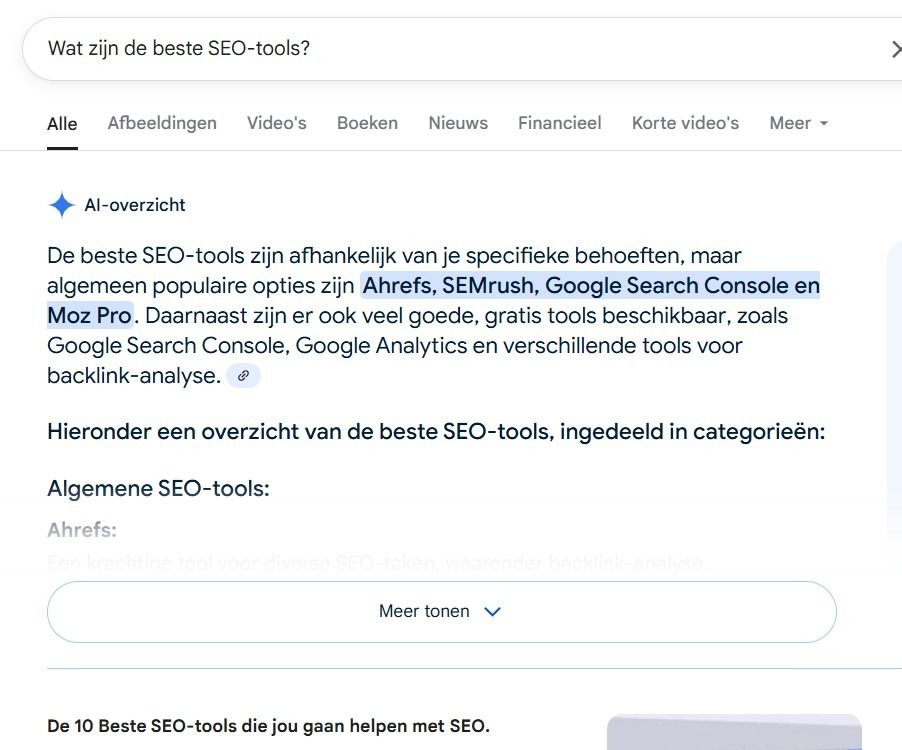The image size is (902, 750).
Task: Open the source link chip after backlink-analyse
Action: pos(243,376)
